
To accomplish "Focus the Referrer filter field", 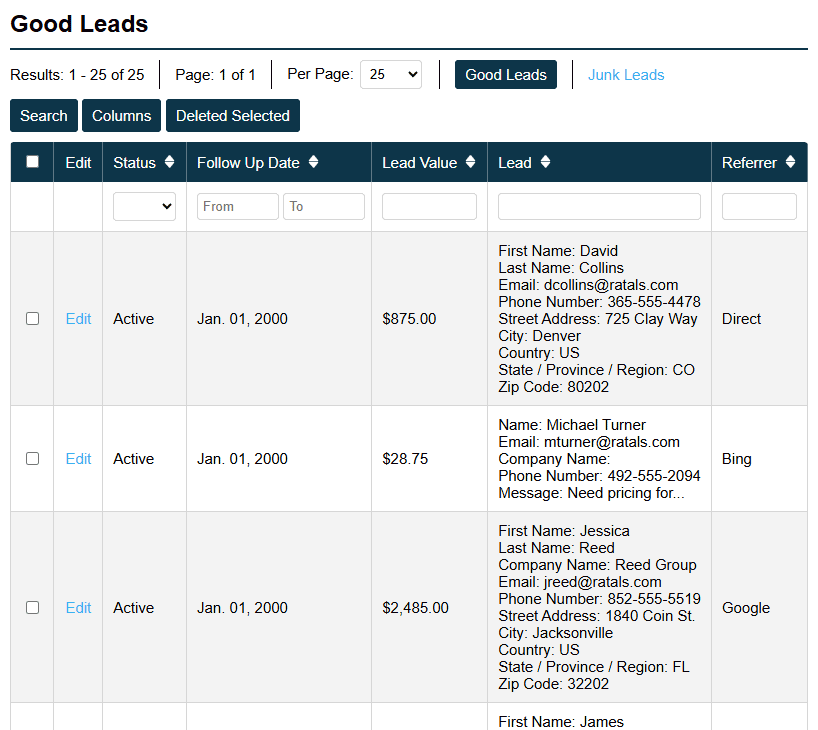I will click(759, 206).
